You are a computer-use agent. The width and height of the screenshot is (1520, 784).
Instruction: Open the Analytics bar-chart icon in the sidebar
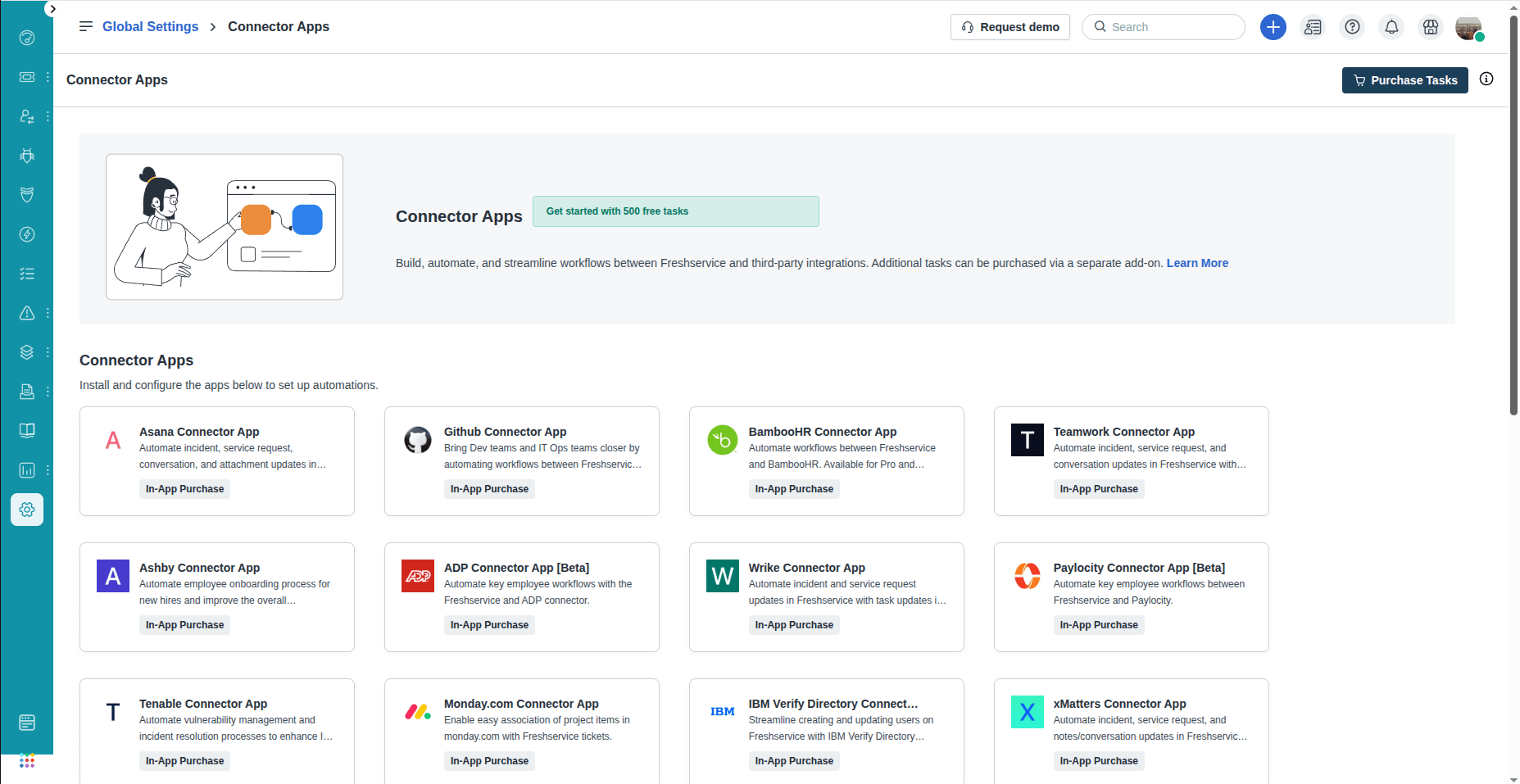pos(27,470)
